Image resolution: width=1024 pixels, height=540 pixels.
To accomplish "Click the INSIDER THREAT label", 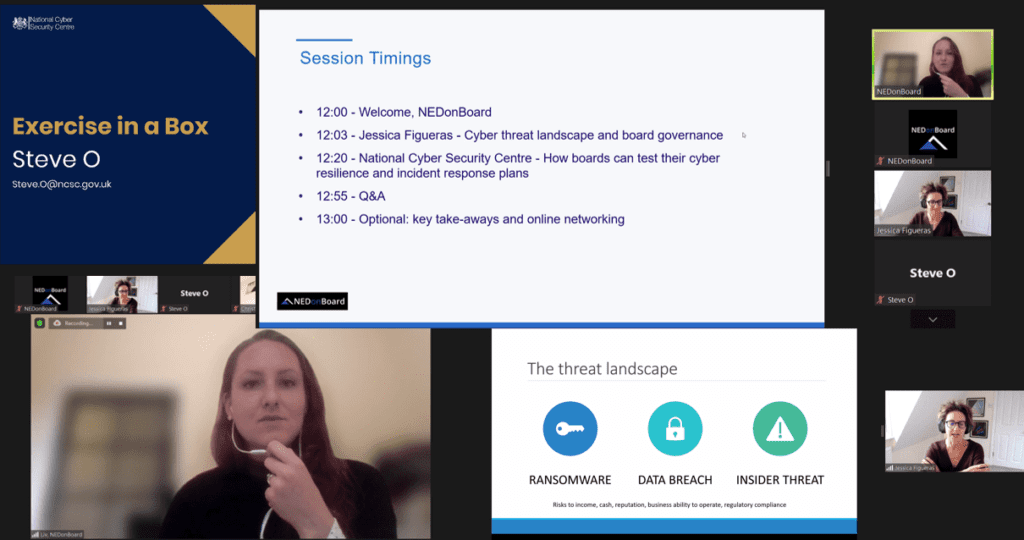I will (780, 480).
